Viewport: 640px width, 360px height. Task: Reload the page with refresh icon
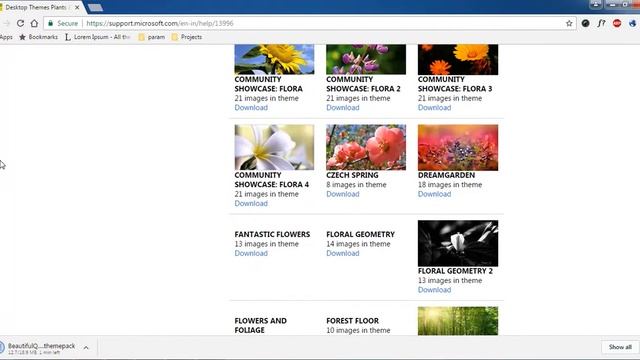(x=20, y=23)
